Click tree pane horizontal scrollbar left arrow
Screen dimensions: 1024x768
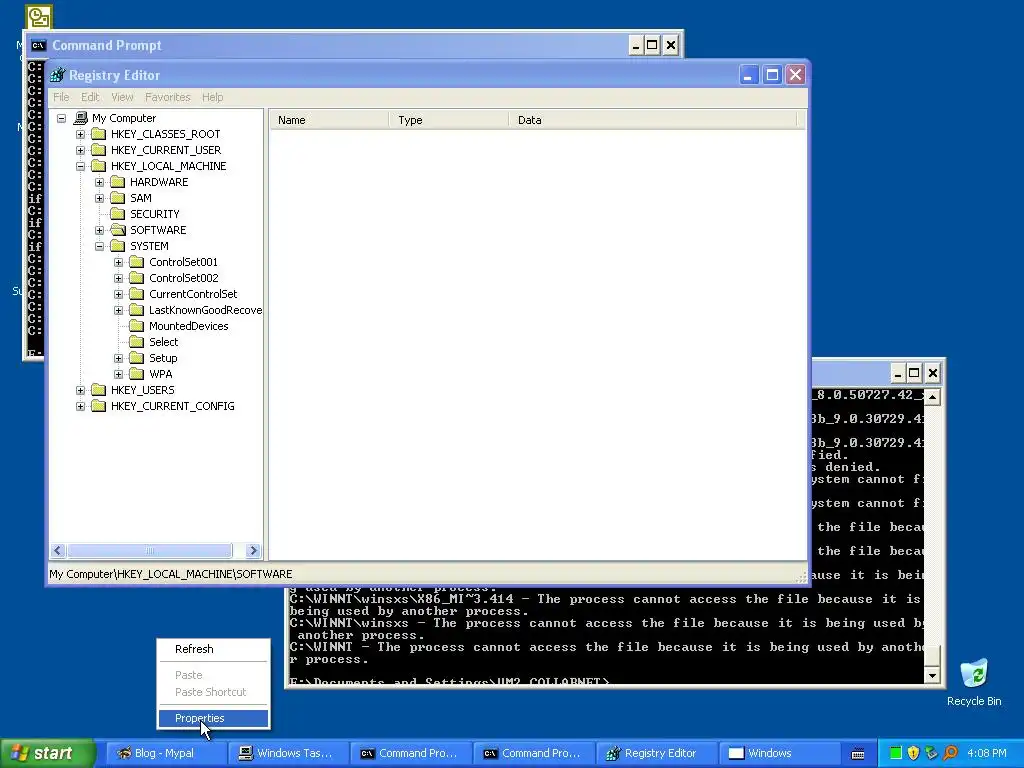click(x=57, y=551)
